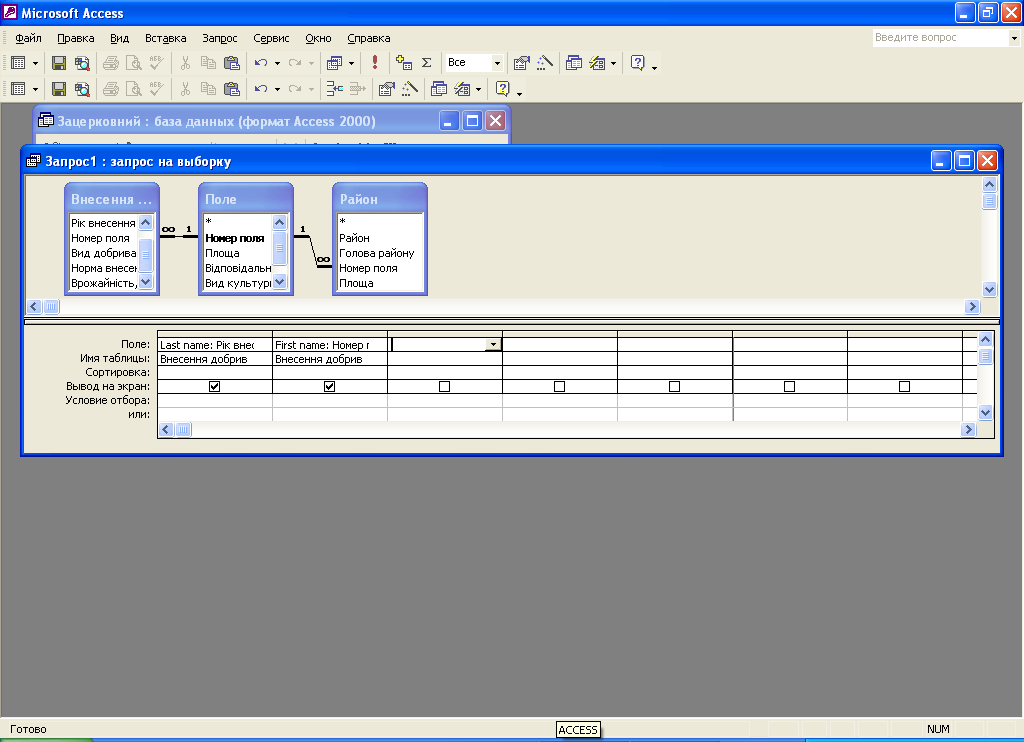Click the Undo arrow icon in the upper toolbar

261,63
